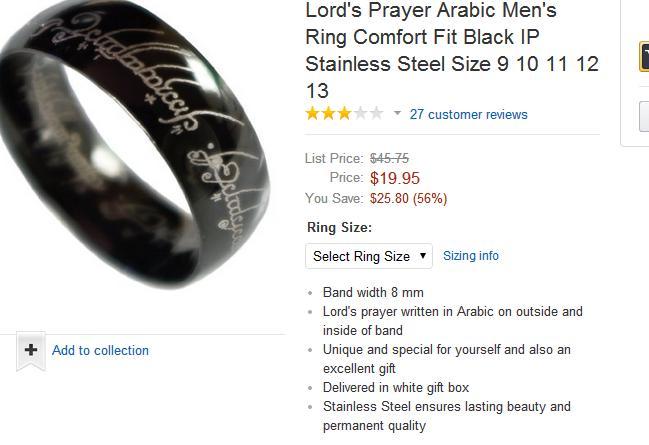The image size is (649, 445).
Task: Click the grey button at right edge
Action: [644, 116]
